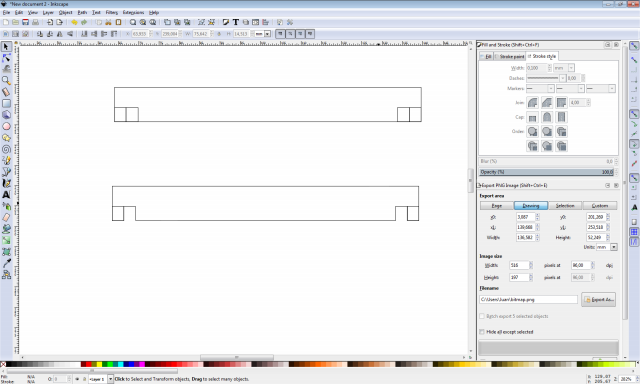Viewport: 640px width, 384px height.
Task: Select the Eraser tool
Action: (x=6, y=218)
